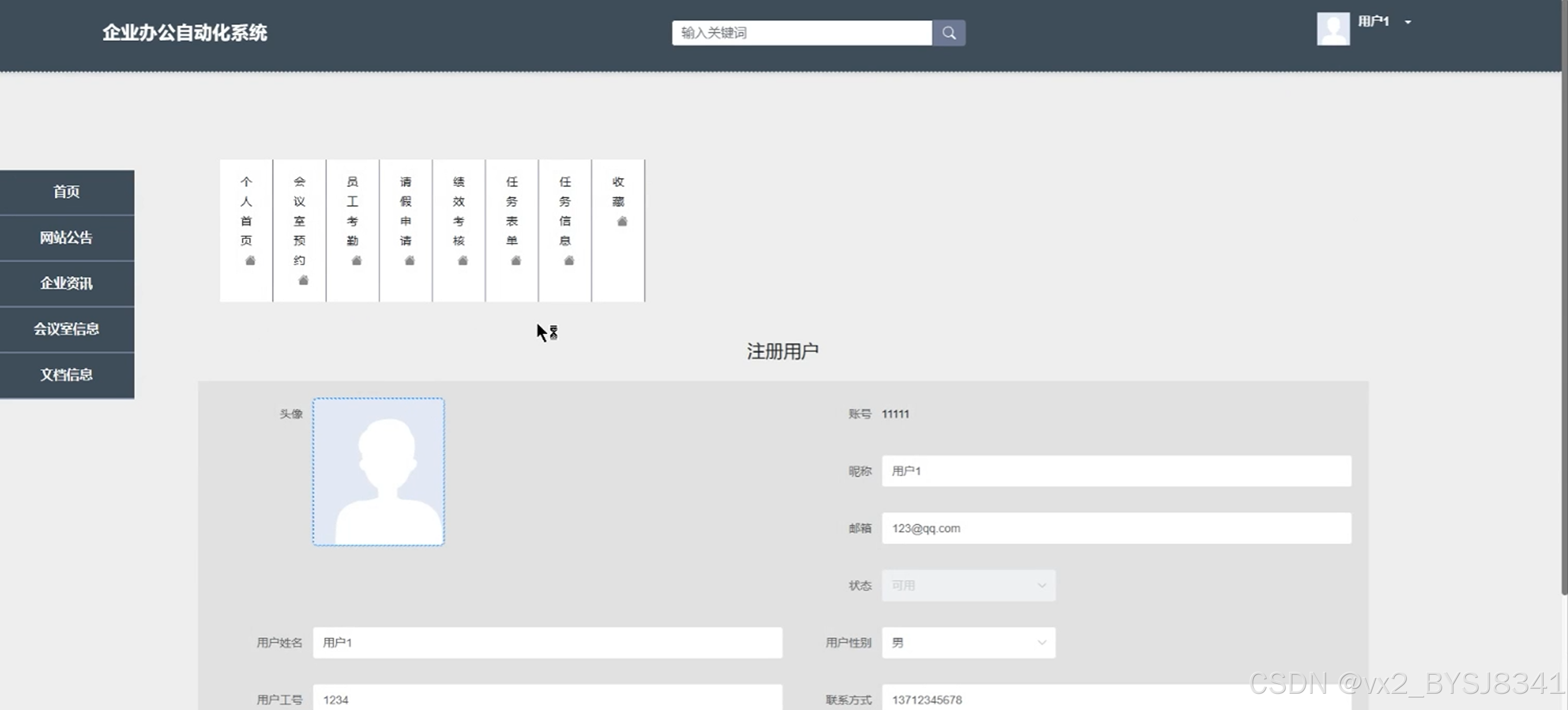The height and width of the screenshot is (710, 1568).
Task: Expand the 用户1 account dropdown arrow
Action: (x=1408, y=22)
